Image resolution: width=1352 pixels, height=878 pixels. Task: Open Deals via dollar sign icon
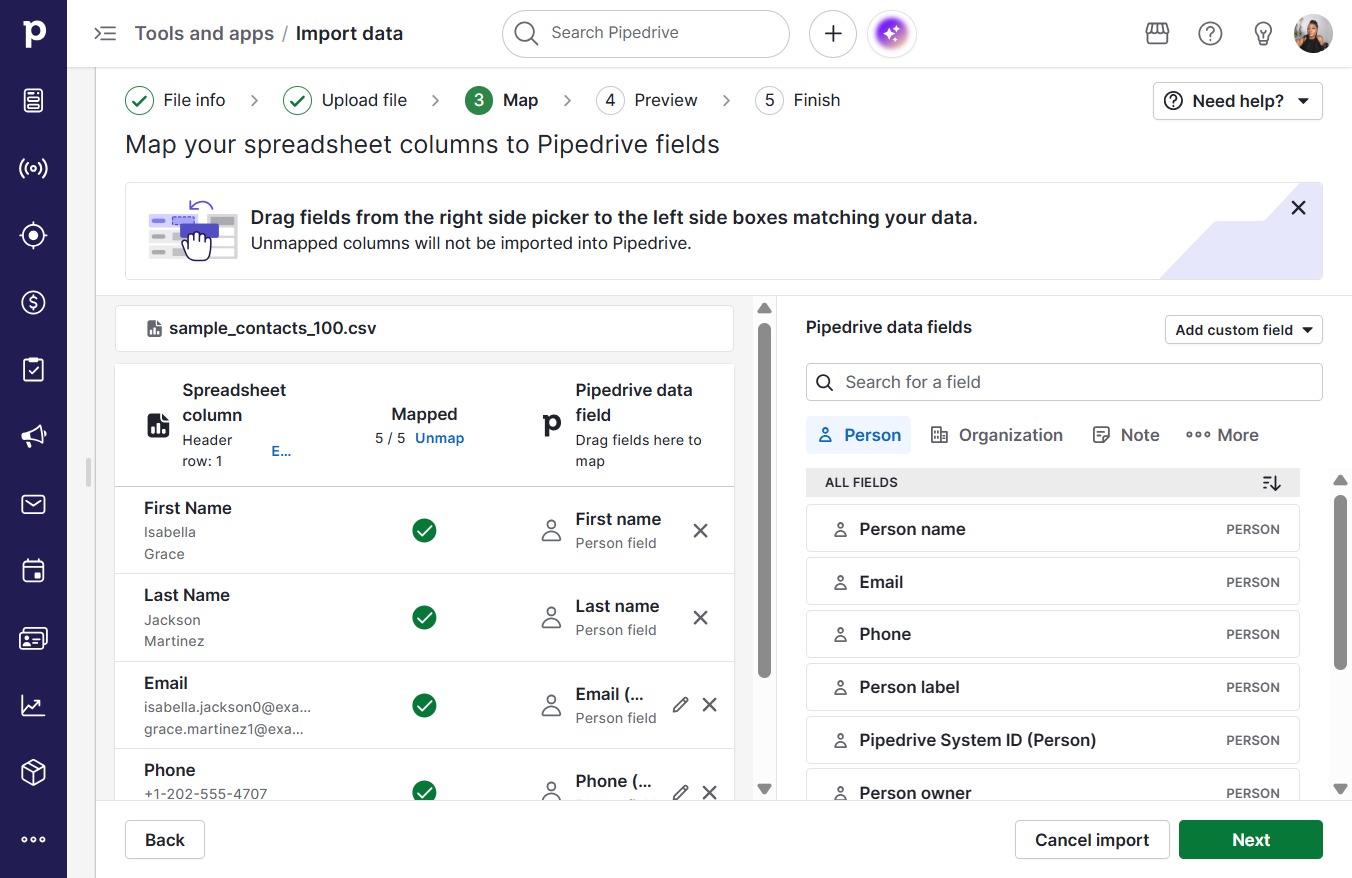click(33, 302)
